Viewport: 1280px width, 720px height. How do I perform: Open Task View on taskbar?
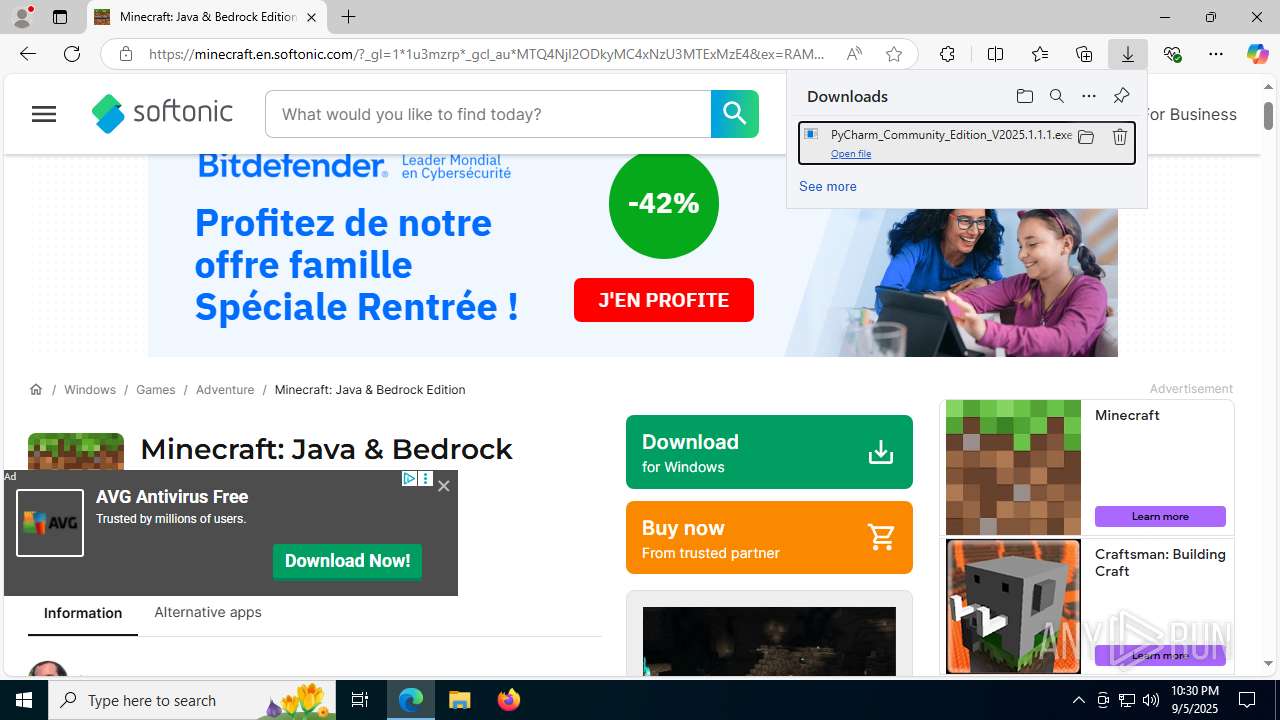click(360, 700)
